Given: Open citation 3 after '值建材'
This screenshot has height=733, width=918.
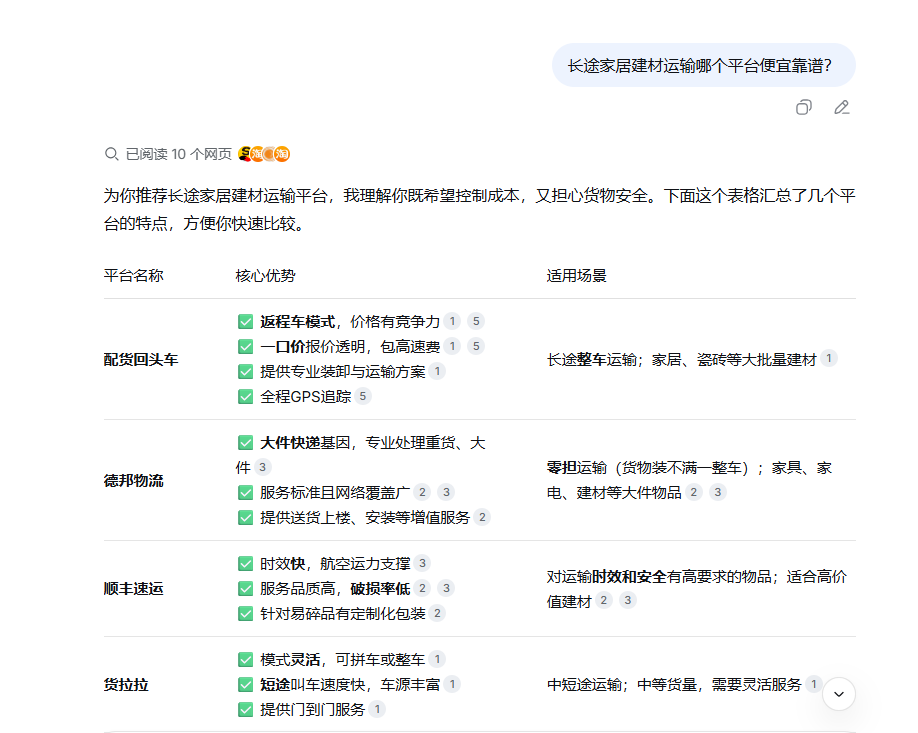Looking at the screenshot, I should click(628, 600).
